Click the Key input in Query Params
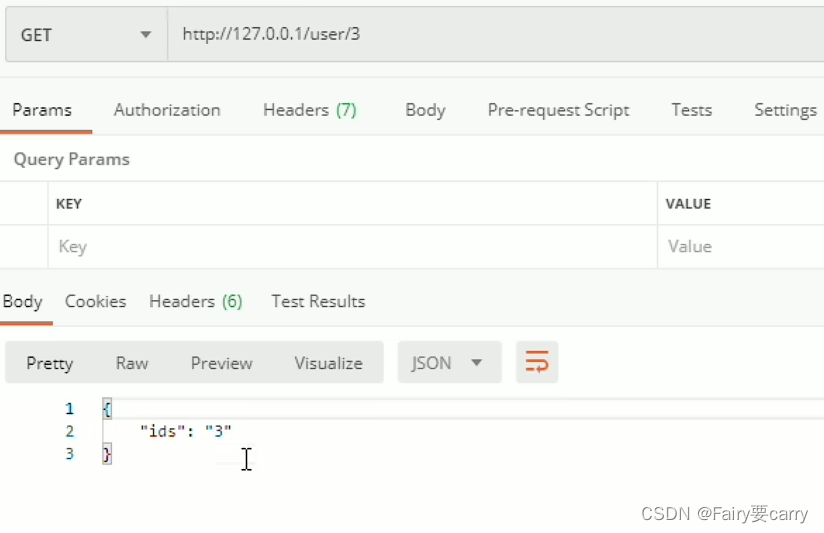The height and width of the screenshot is (533, 824). [353, 247]
